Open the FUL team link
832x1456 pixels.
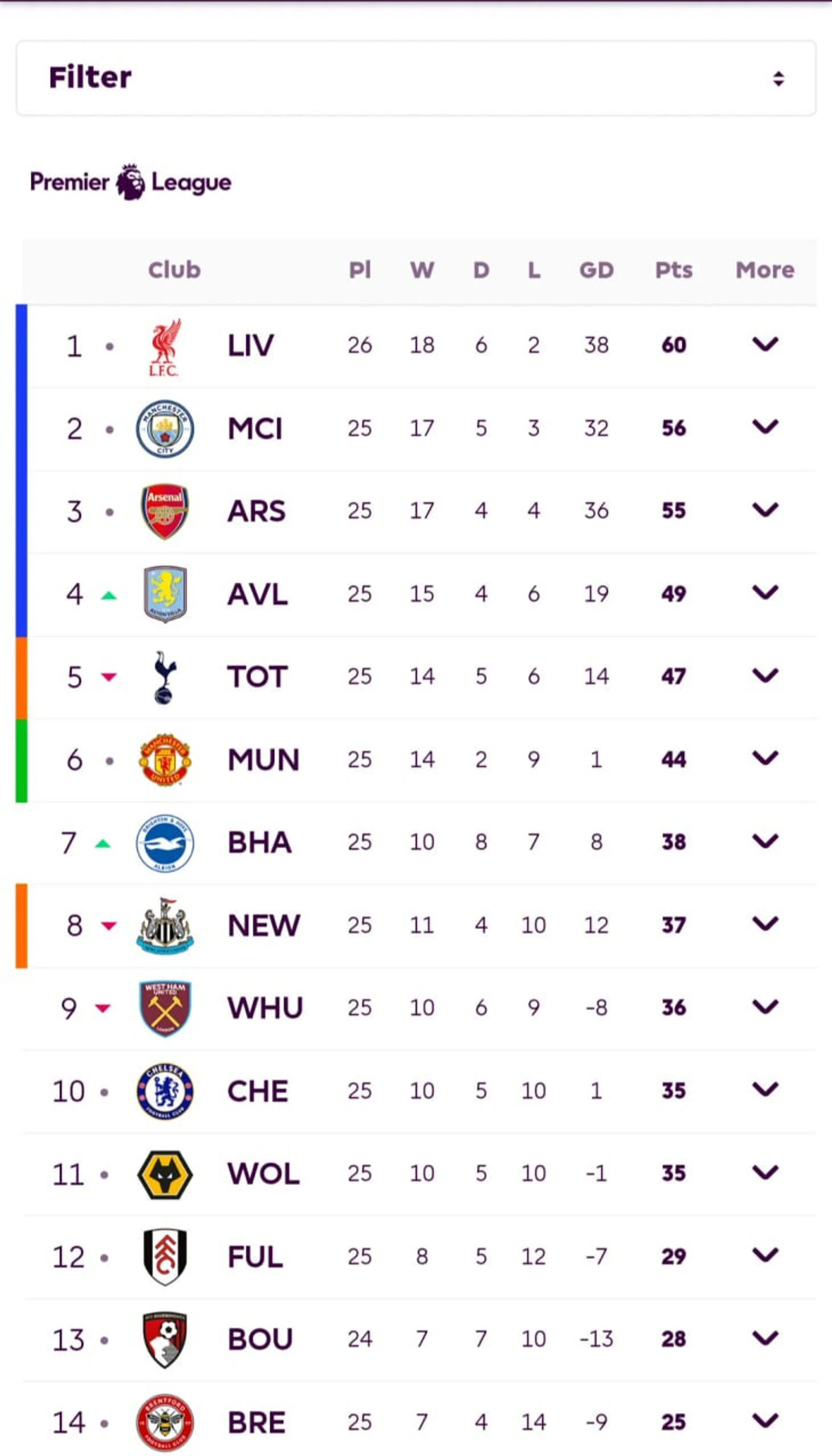coord(255,1257)
